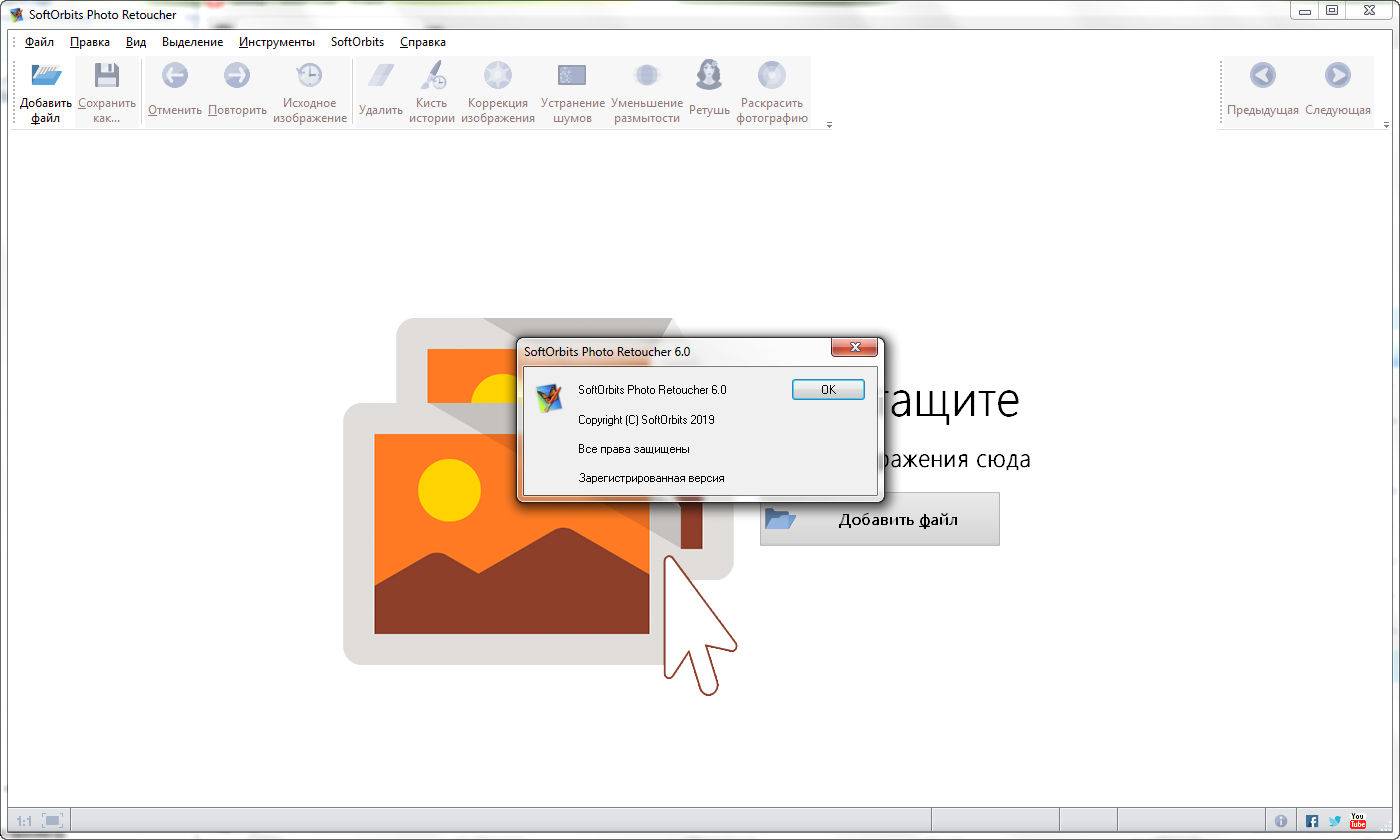Go to the Следующая image
Screen dimensions: 1400x840
click(1337, 75)
